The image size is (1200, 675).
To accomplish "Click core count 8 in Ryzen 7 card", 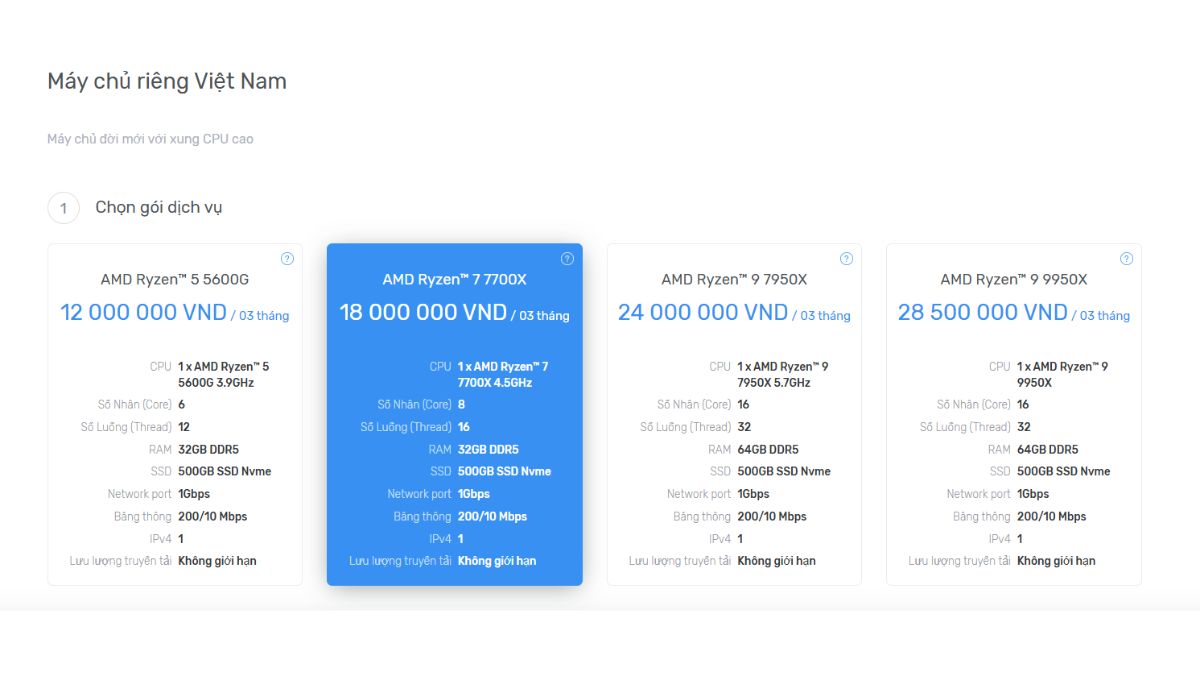I will [x=462, y=405].
